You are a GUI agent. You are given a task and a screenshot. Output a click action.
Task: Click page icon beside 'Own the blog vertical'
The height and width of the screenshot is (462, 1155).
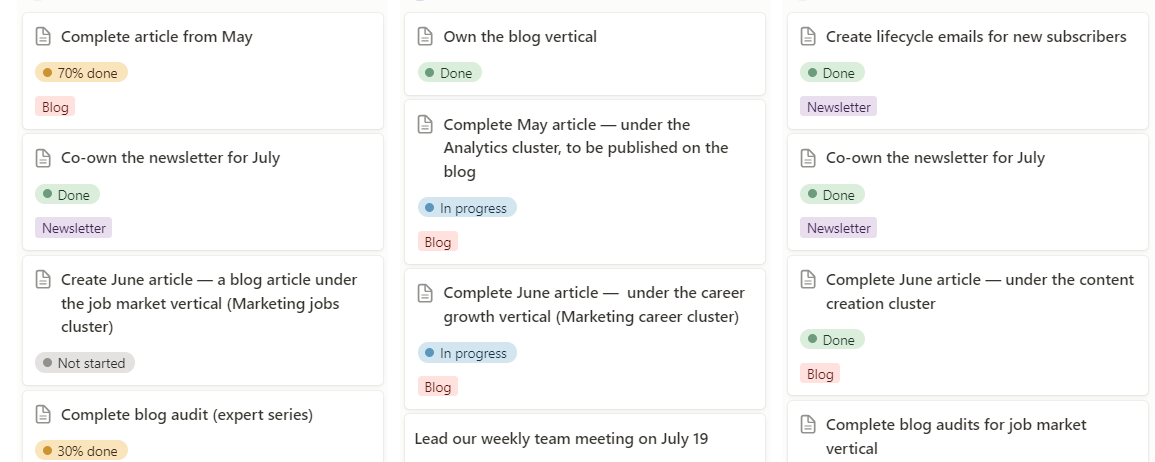tap(425, 37)
